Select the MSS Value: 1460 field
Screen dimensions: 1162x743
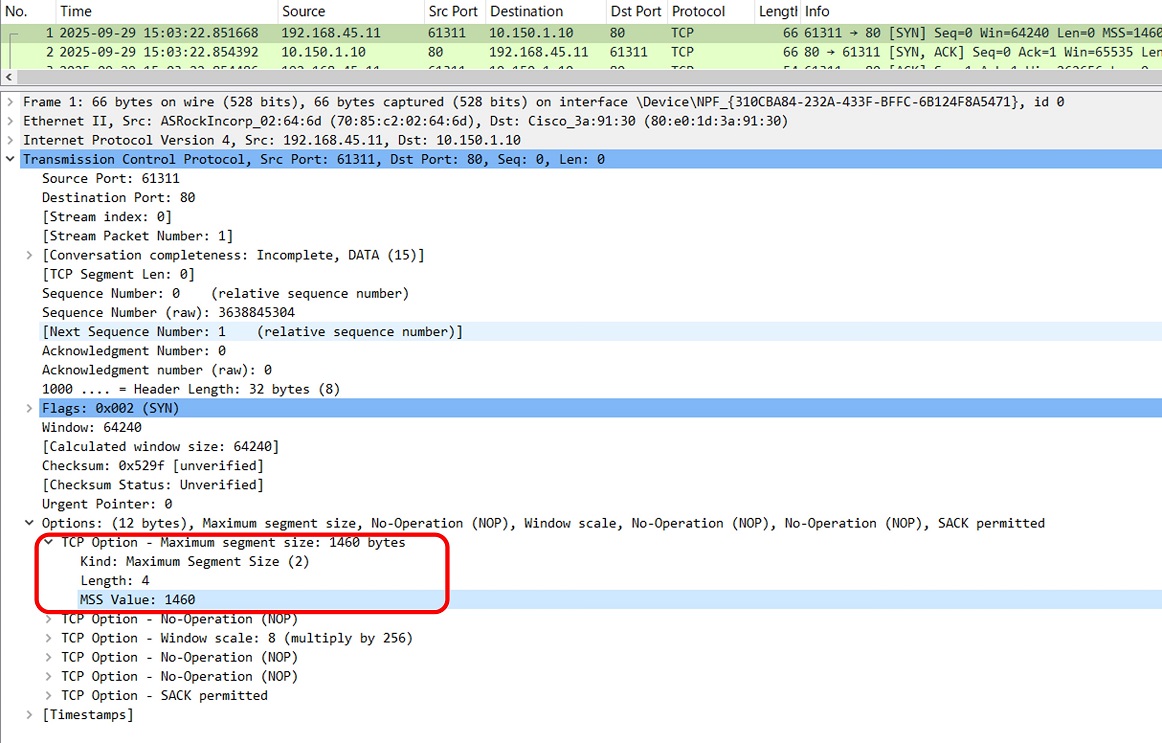tap(138, 600)
